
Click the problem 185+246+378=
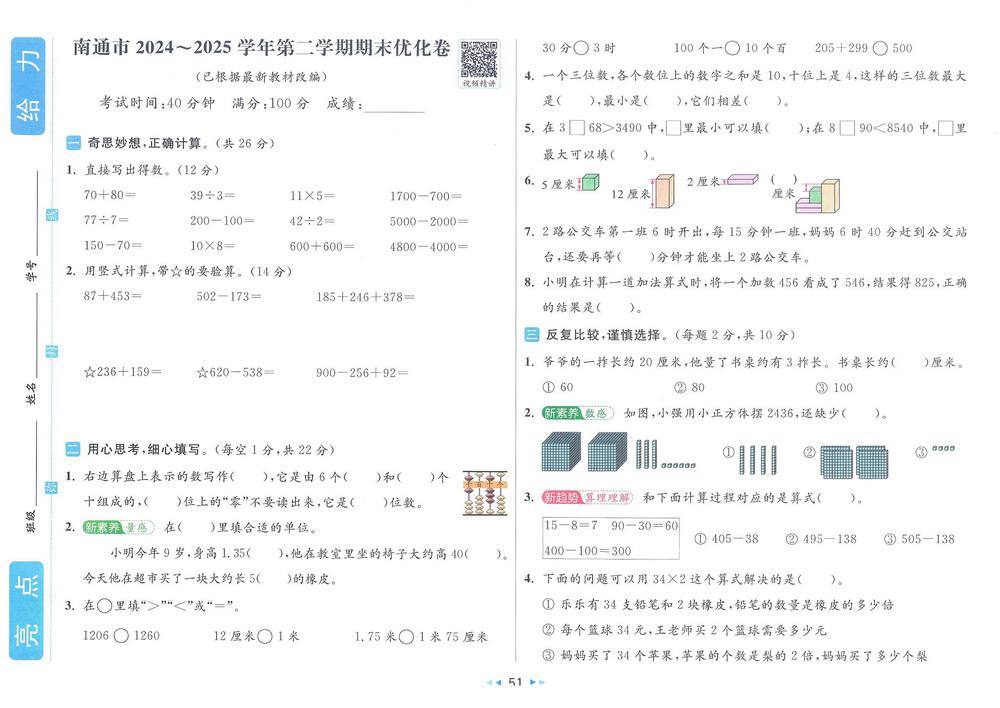pos(365,297)
